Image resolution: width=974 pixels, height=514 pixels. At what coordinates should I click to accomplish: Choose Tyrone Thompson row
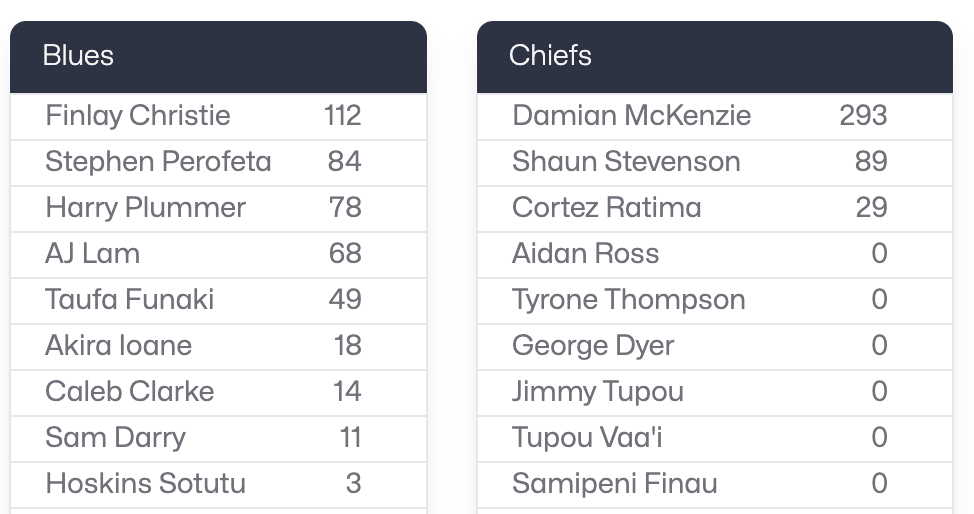pos(714,300)
